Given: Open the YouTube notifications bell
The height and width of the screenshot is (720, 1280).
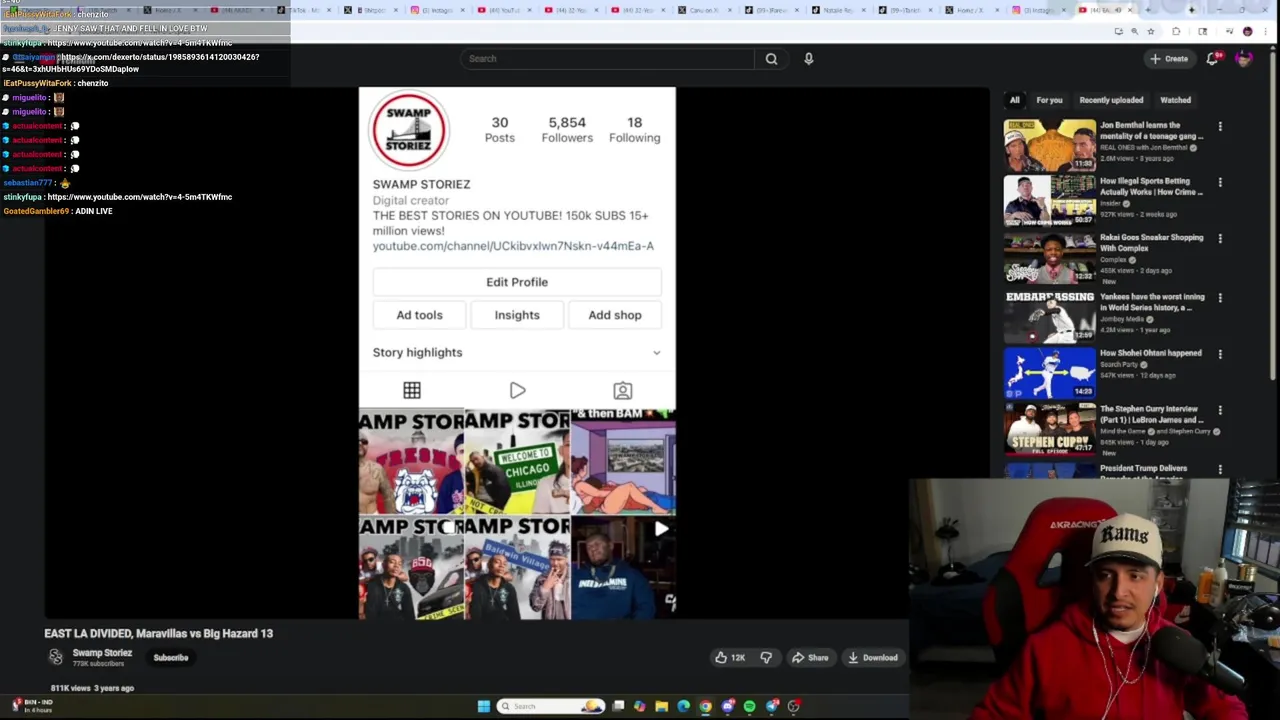Looking at the screenshot, I should pos(1212,59).
